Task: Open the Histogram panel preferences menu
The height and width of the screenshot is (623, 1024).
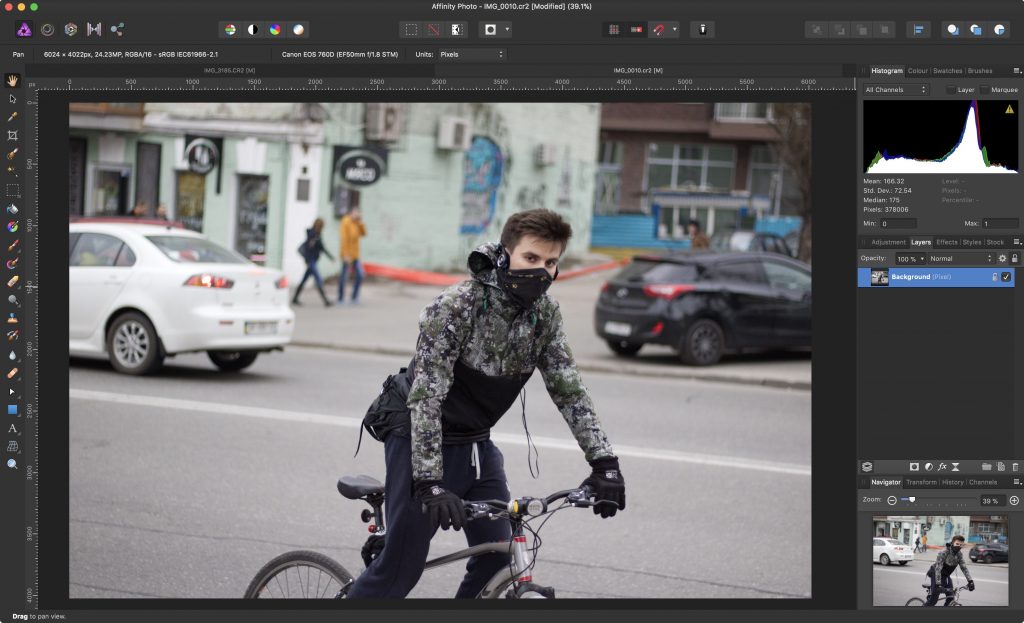Action: tap(1016, 71)
